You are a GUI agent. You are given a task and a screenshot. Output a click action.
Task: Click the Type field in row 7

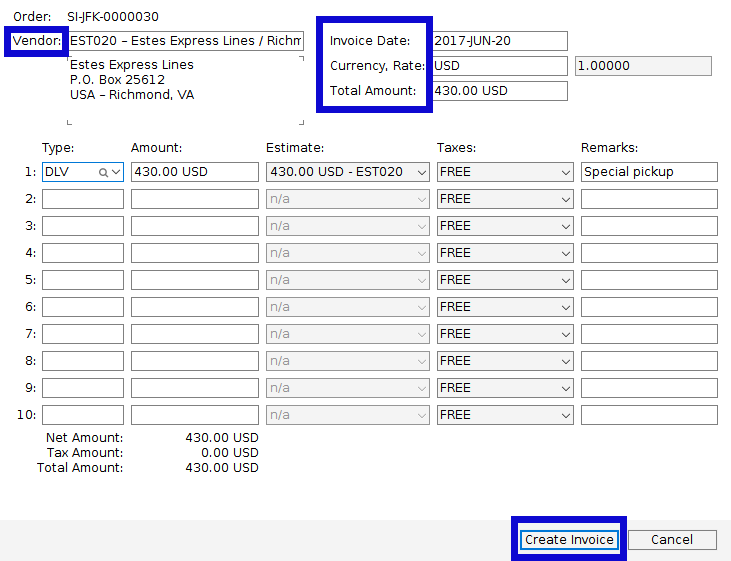83,334
